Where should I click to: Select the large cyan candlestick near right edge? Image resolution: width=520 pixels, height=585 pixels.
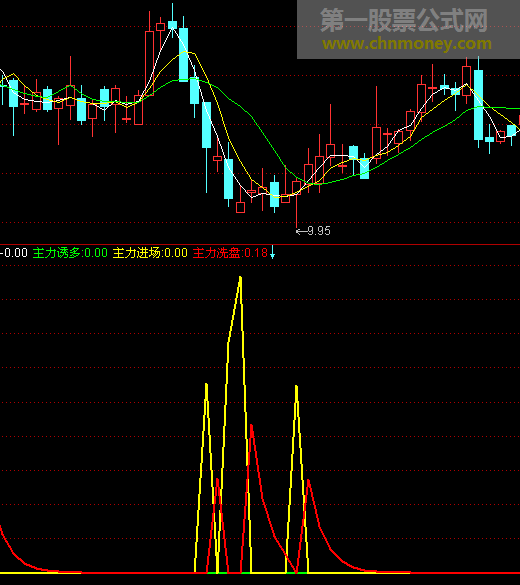point(479,103)
